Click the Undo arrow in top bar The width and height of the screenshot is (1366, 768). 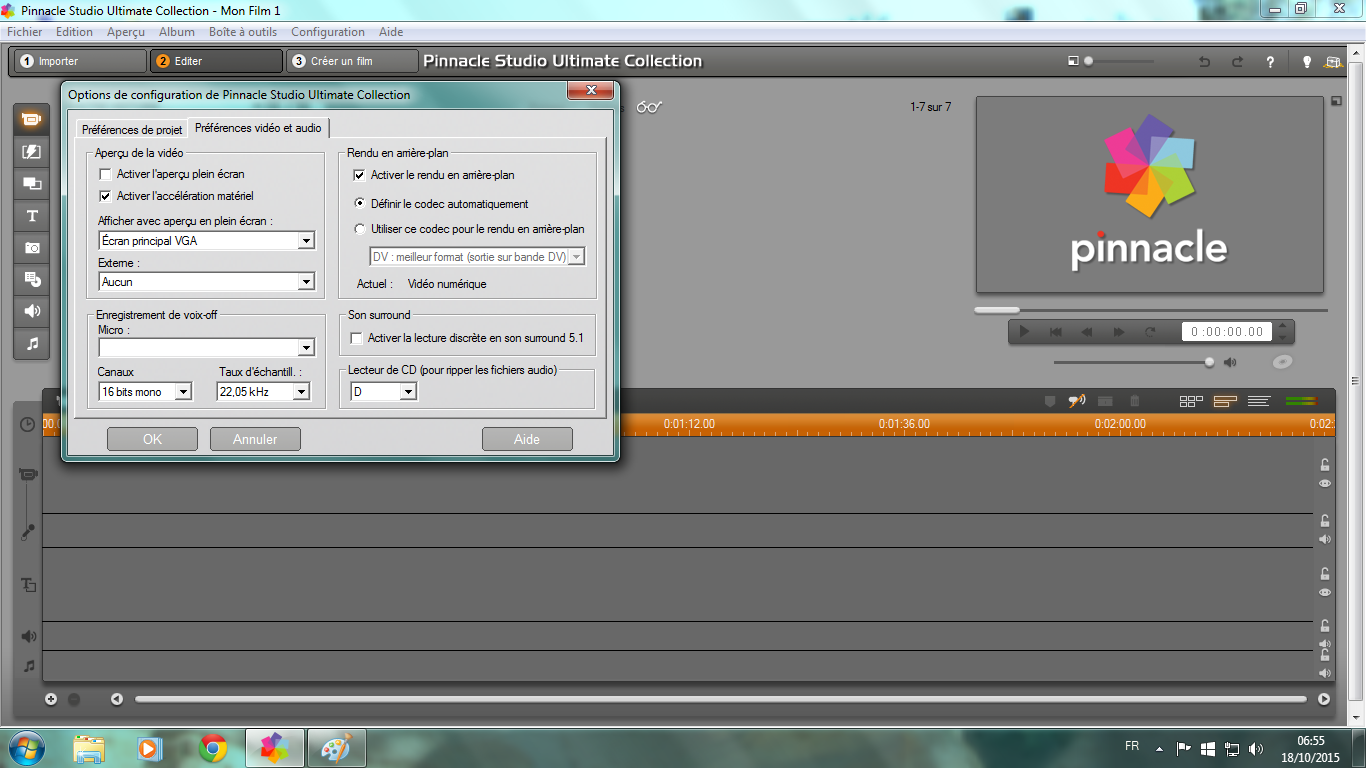(x=1205, y=61)
